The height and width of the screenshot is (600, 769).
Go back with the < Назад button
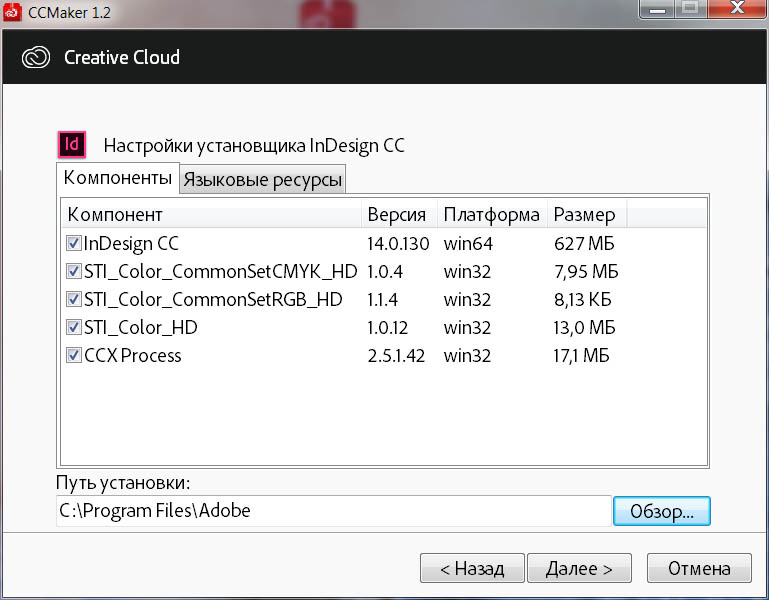(x=472, y=568)
